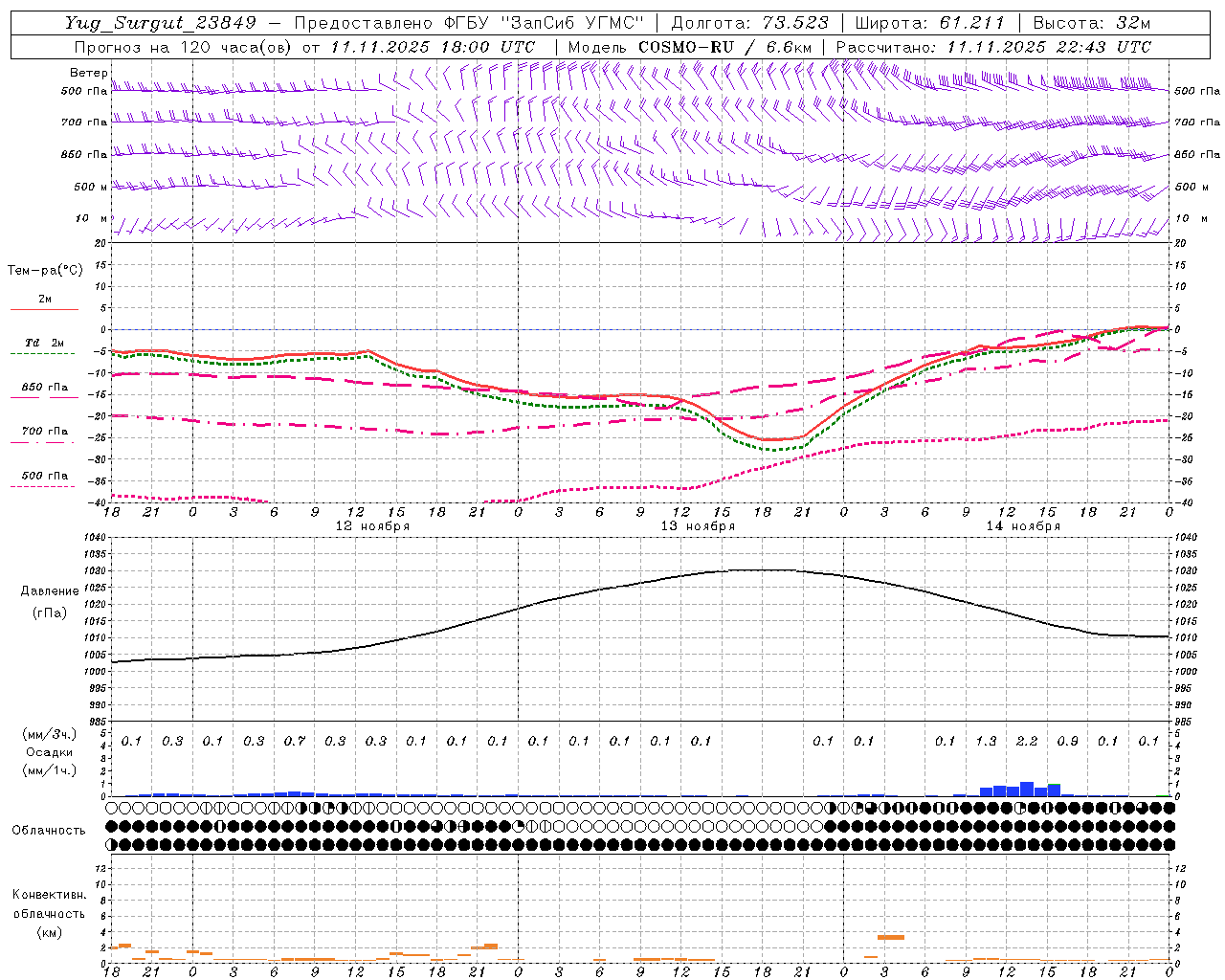Viewport: 1225px width, 980px height.
Task: Click the (мм/1ч.) unit label
Action: (48, 770)
